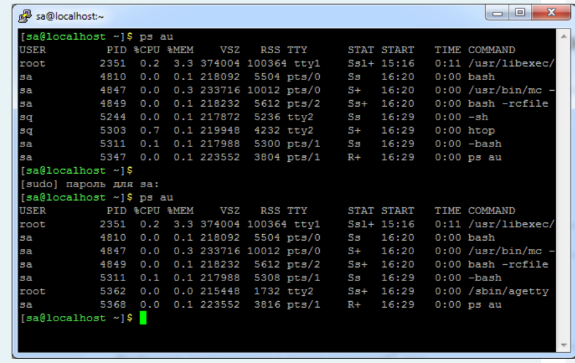Image resolution: width=575 pixels, height=363 pixels.
Task: Click the sa@localhost:~ window title
Action: coord(70,16)
